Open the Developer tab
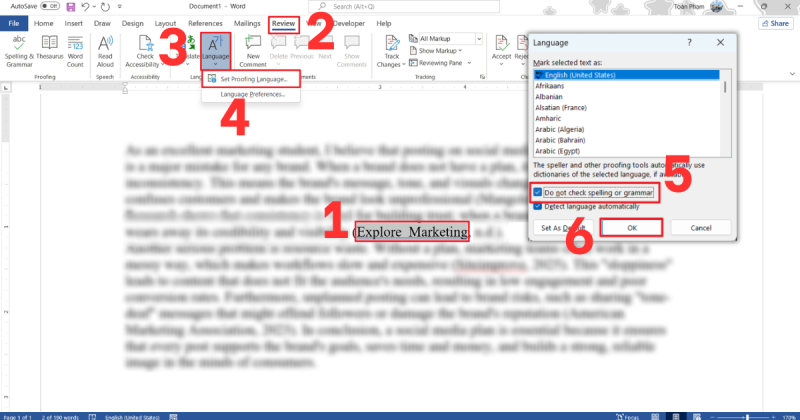Screen dimensions: 800x420 click(x=349, y=23)
